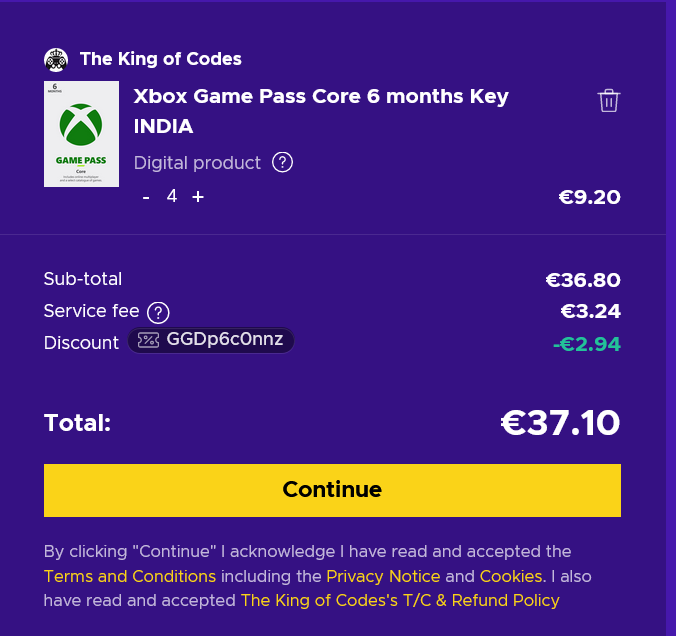Click The King of Codes seller name
The height and width of the screenshot is (636, 676).
161,59
